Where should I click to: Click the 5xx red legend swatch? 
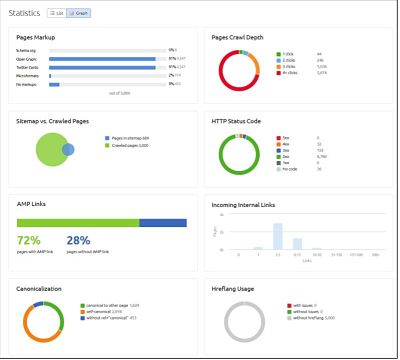click(x=279, y=138)
